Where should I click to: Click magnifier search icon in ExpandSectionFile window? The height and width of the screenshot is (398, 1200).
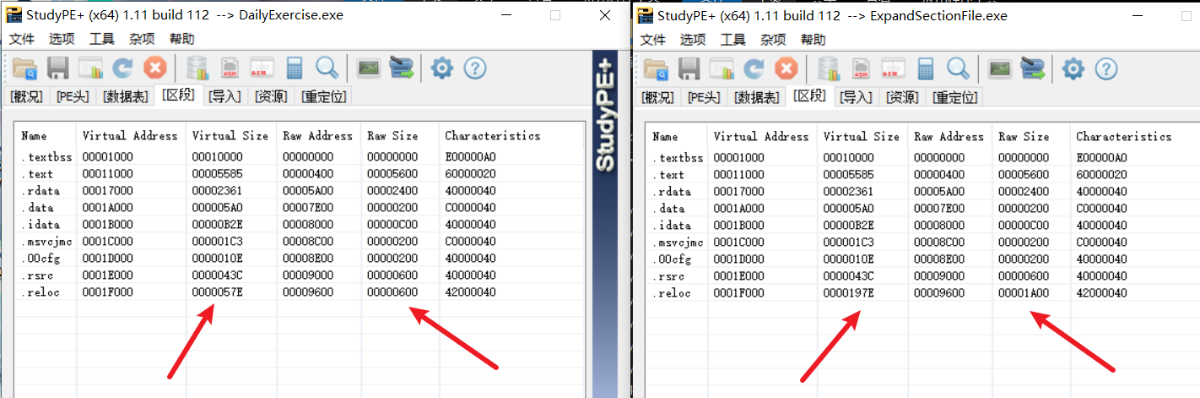click(957, 68)
